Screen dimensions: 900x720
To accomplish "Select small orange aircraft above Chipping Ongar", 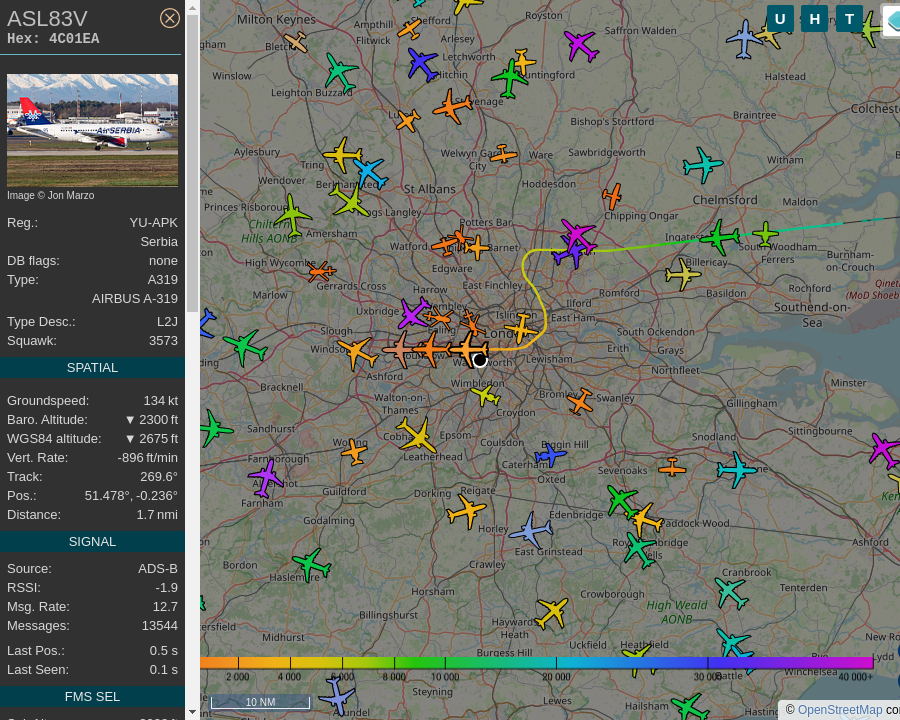I will 612,196.
